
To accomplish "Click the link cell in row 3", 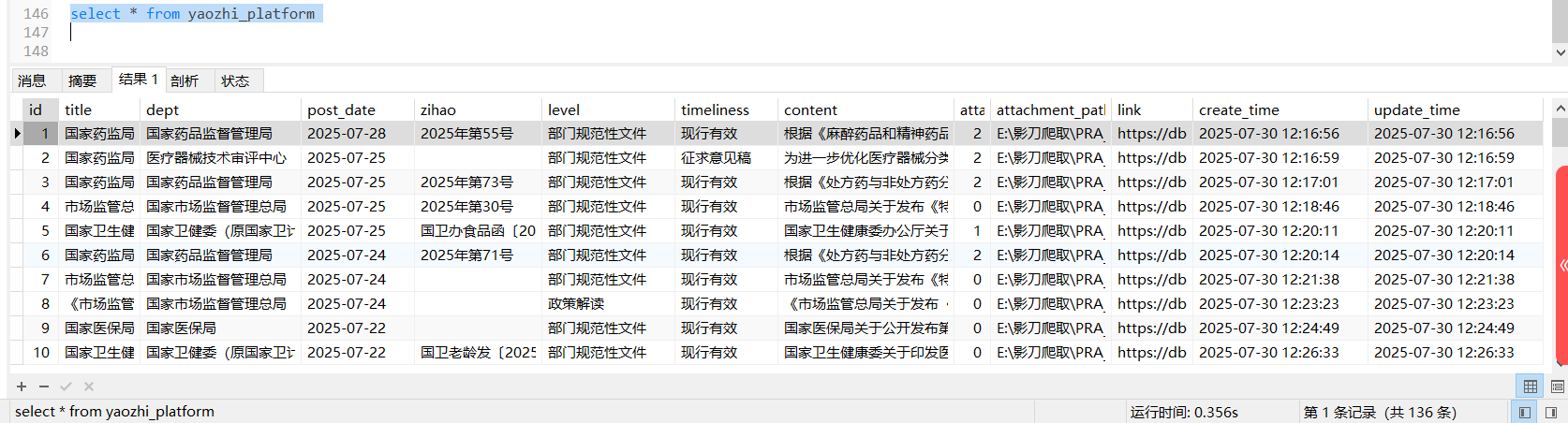I will pyautogui.click(x=1151, y=182).
